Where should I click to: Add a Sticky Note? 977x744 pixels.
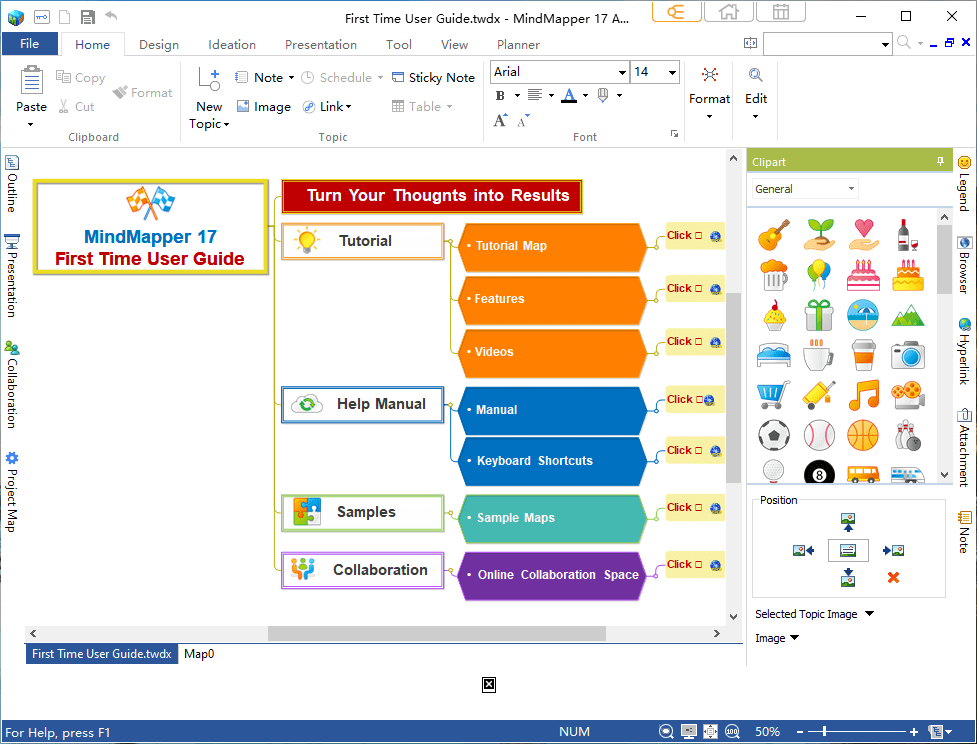pyautogui.click(x=433, y=77)
